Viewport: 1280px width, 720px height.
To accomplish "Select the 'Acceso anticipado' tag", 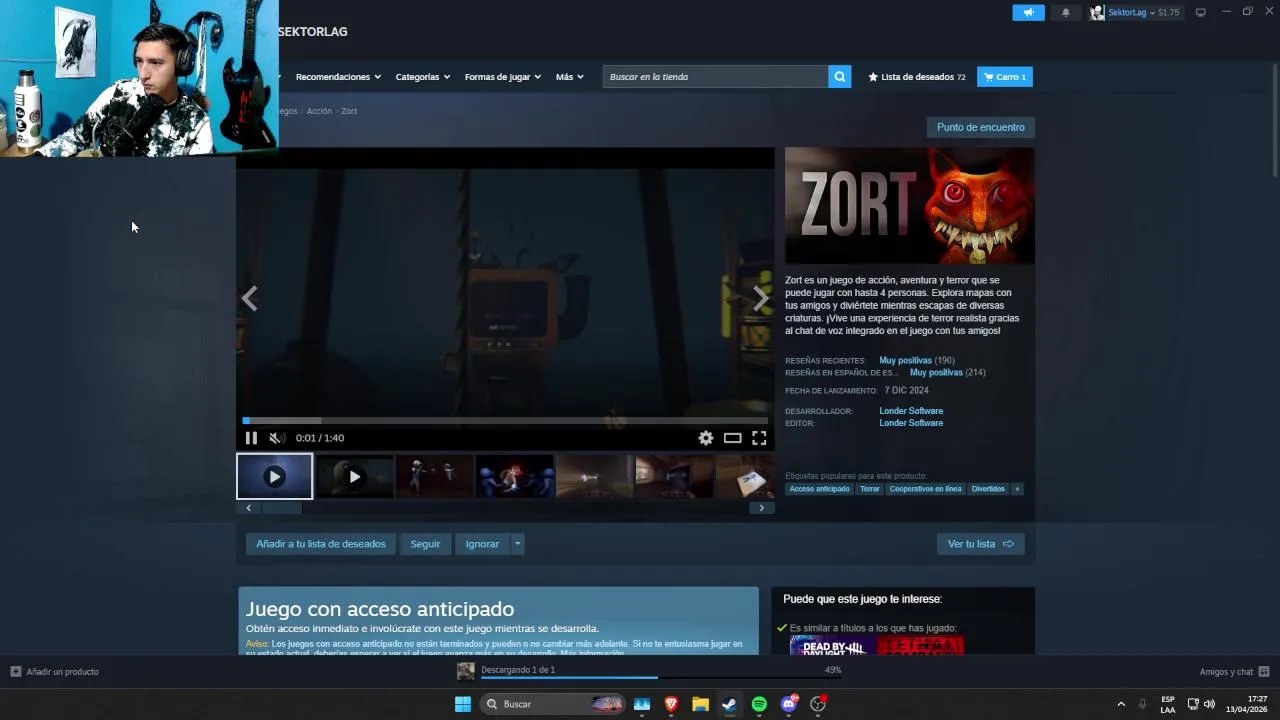I will 819,489.
